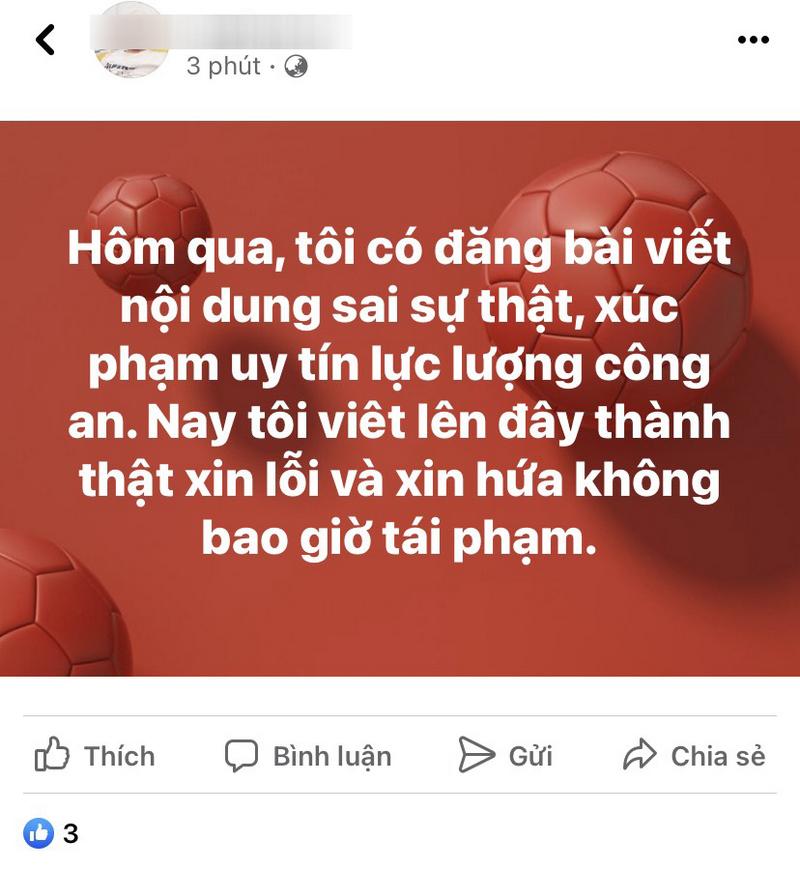Tap the thumbs-up Thích icon

52,754
